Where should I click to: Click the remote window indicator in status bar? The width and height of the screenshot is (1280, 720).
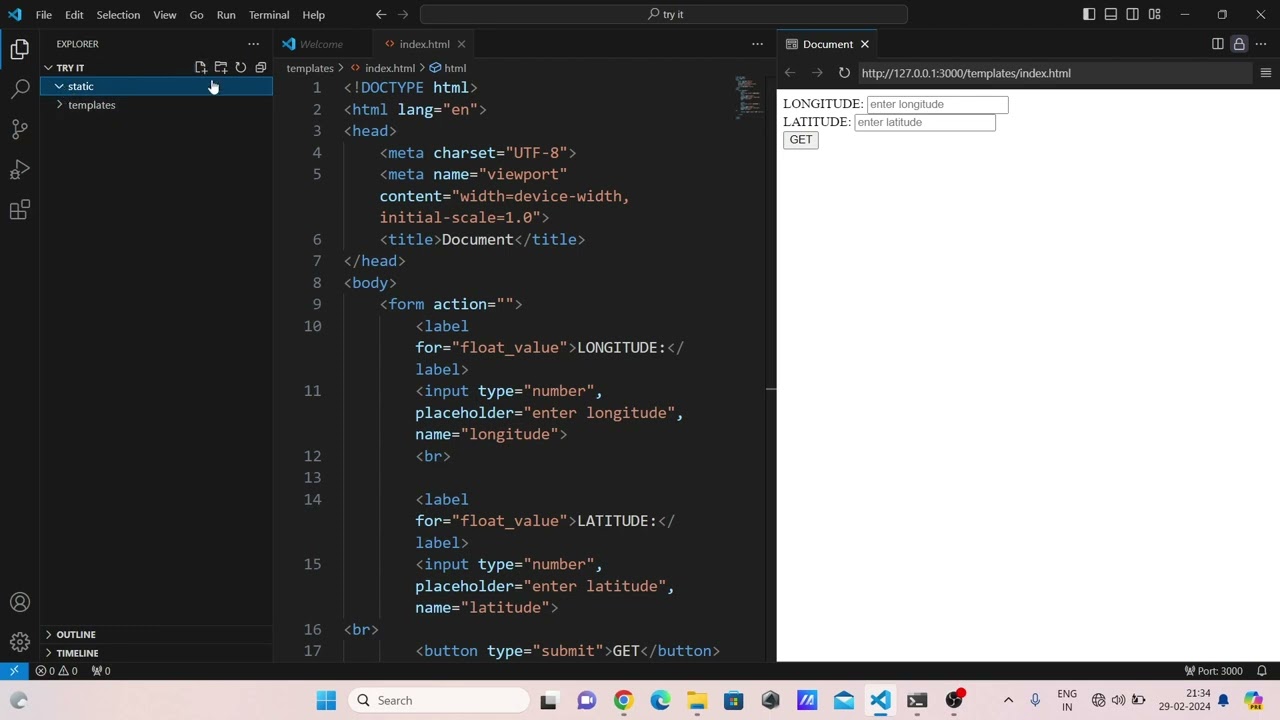(14, 671)
